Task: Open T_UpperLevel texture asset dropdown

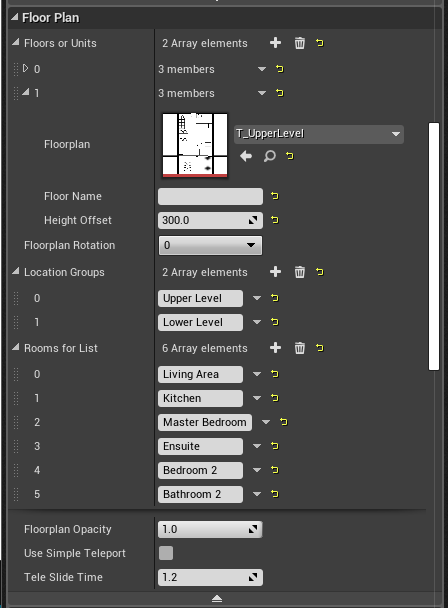Action: point(319,134)
